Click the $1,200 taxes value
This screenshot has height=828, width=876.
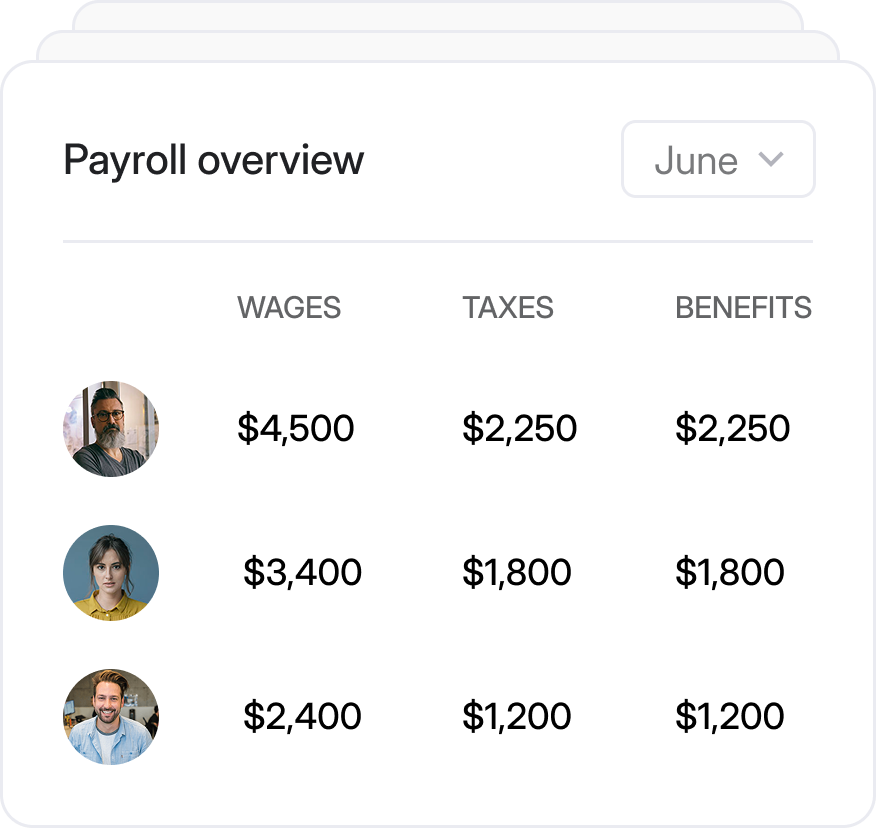517,717
